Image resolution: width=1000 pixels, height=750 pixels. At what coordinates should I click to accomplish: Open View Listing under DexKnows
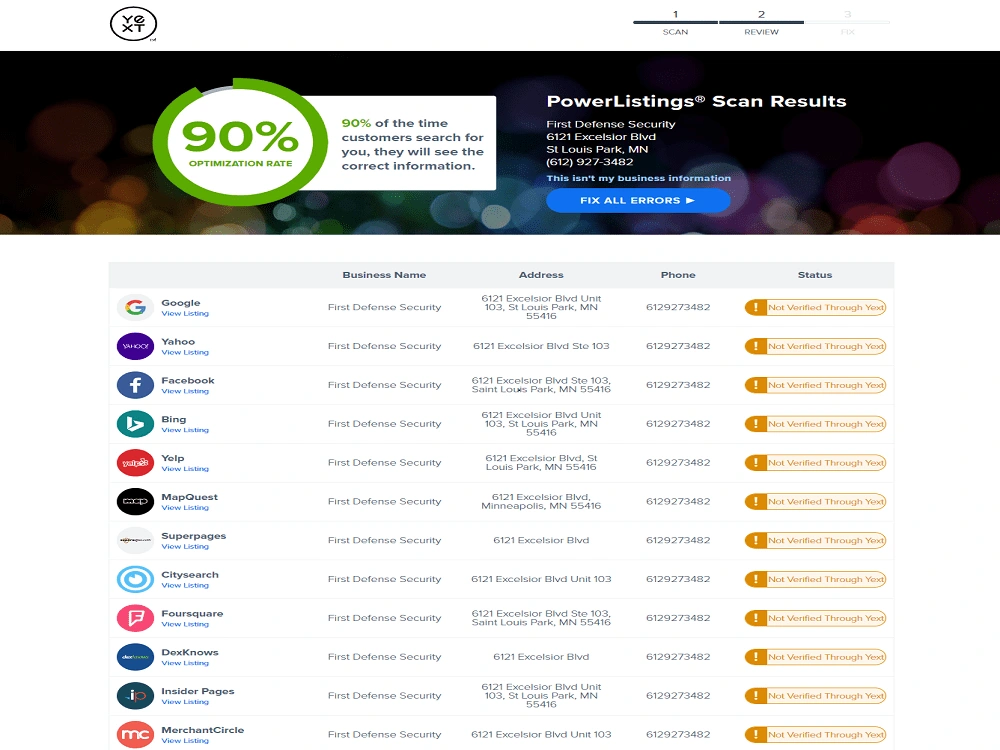pos(185,664)
